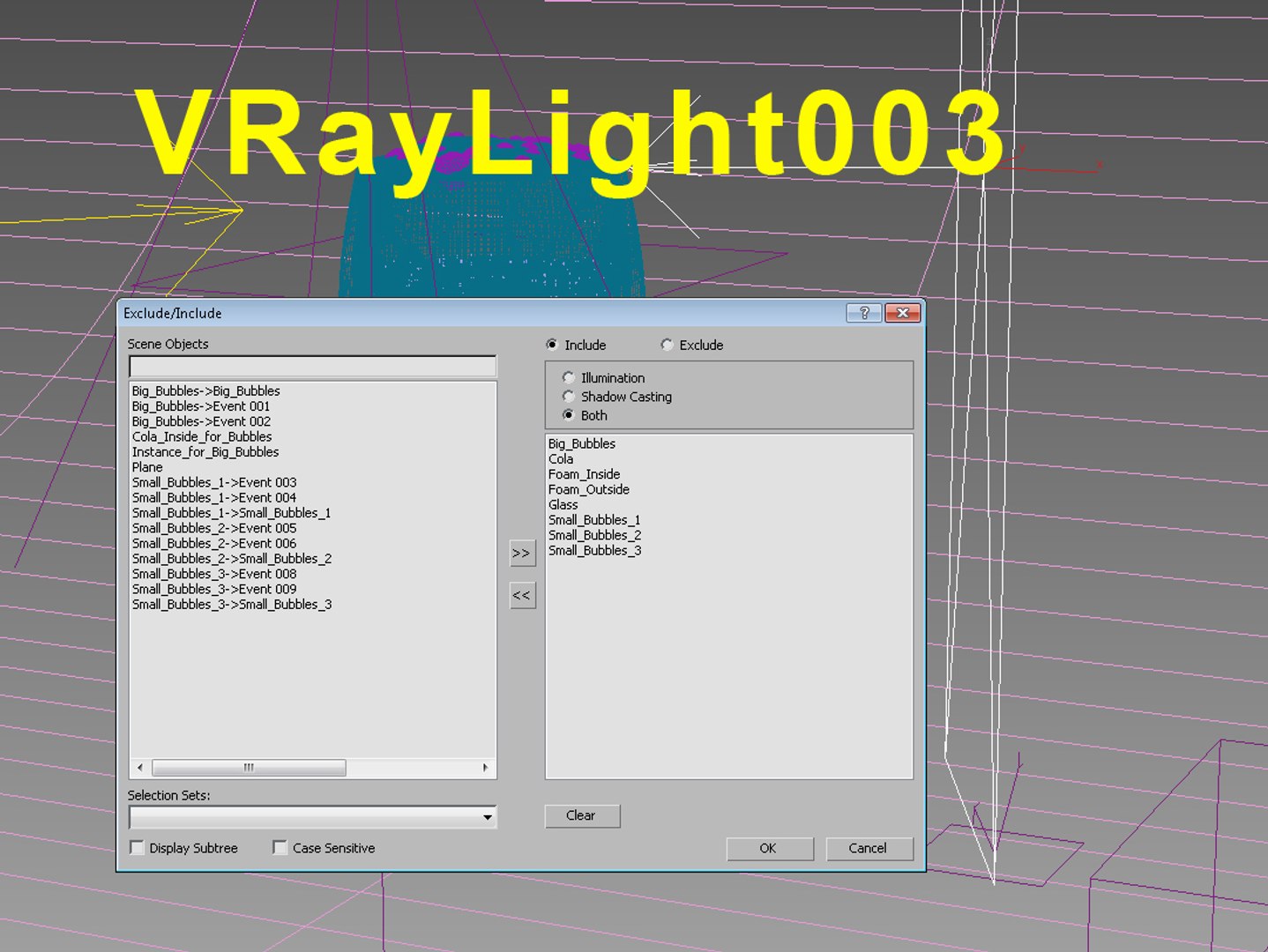Select Small_Bubbles_2 in the included list

pyautogui.click(x=595, y=535)
